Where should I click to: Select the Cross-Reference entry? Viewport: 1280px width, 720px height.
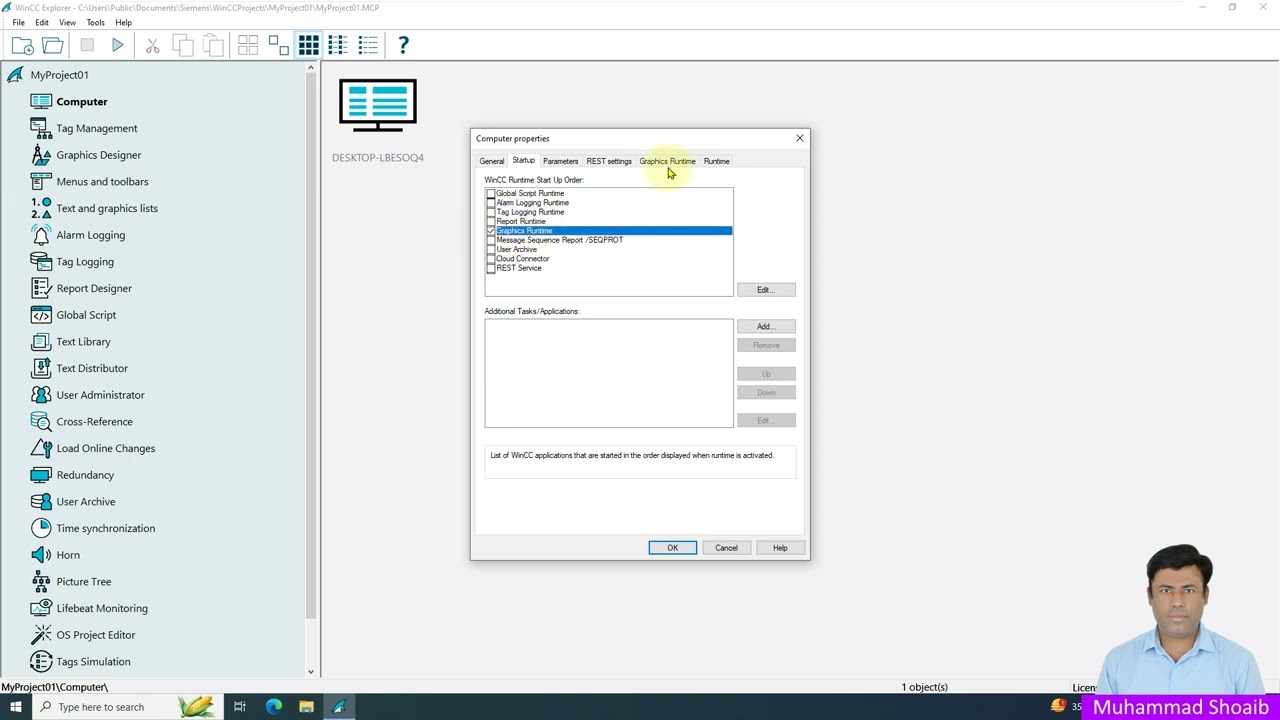94,421
